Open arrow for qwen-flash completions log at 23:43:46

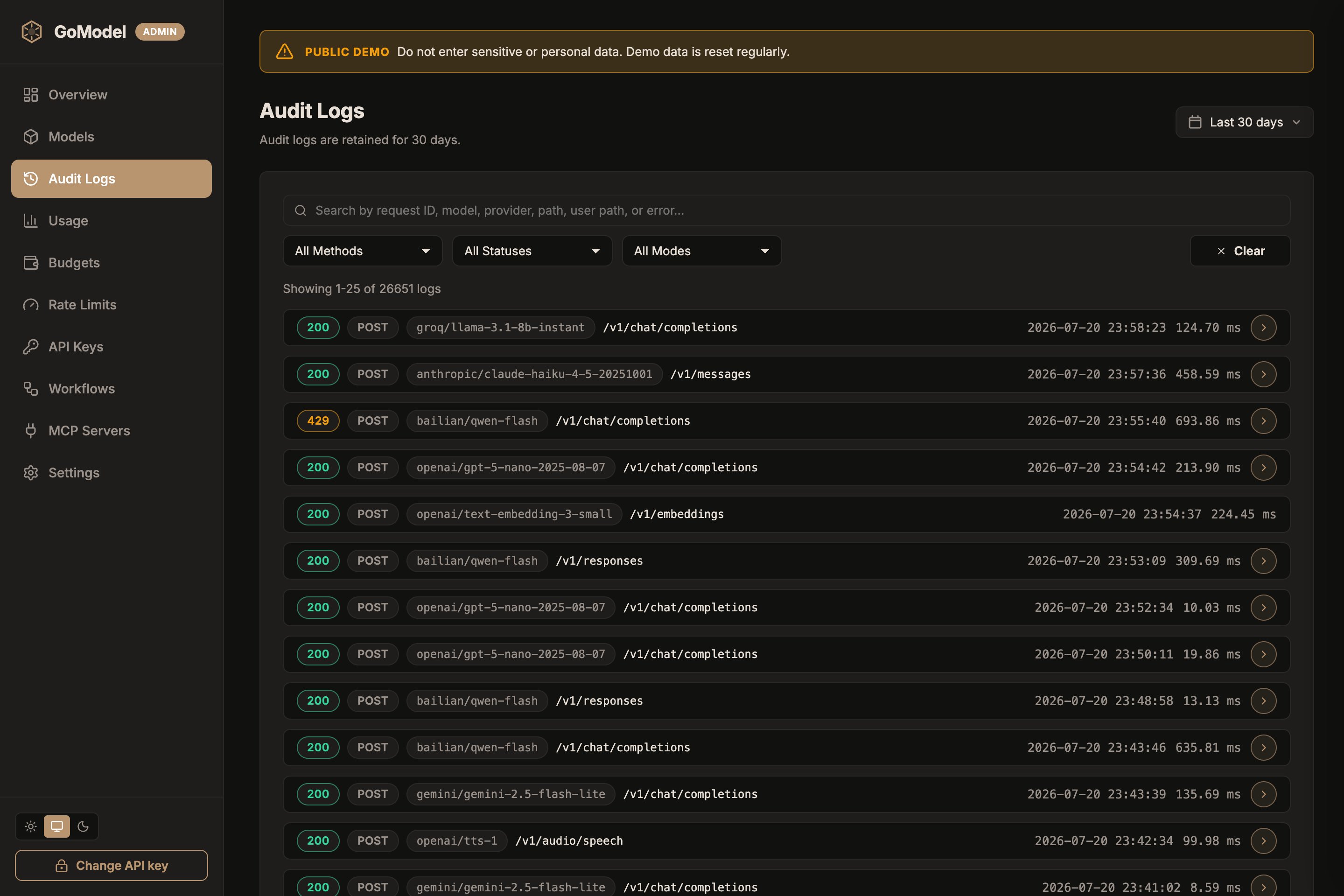tap(1263, 748)
